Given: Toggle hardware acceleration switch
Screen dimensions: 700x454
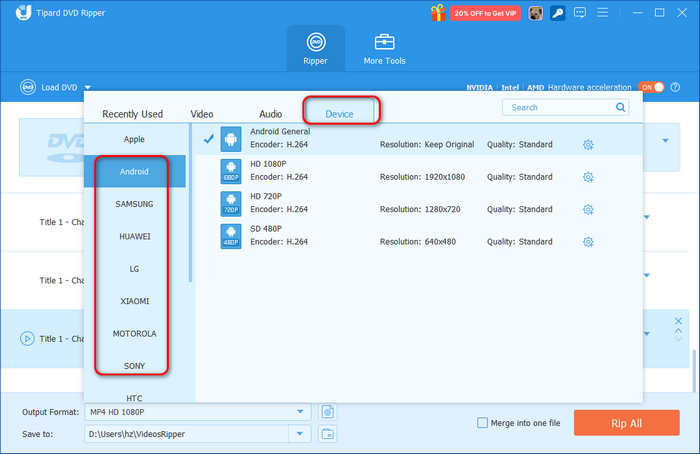Looking at the screenshot, I should [651, 87].
